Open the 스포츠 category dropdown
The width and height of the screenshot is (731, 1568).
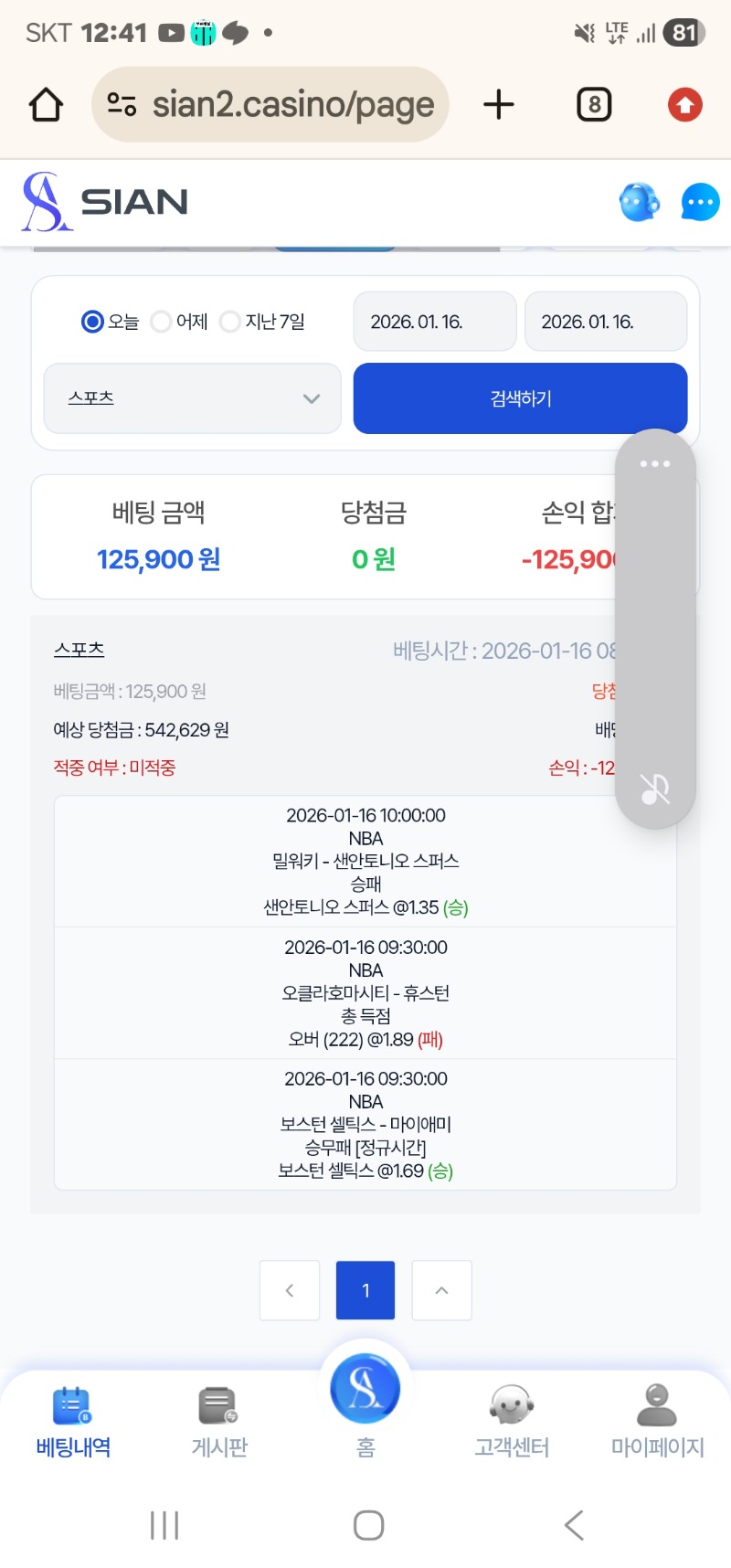click(193, 398)
